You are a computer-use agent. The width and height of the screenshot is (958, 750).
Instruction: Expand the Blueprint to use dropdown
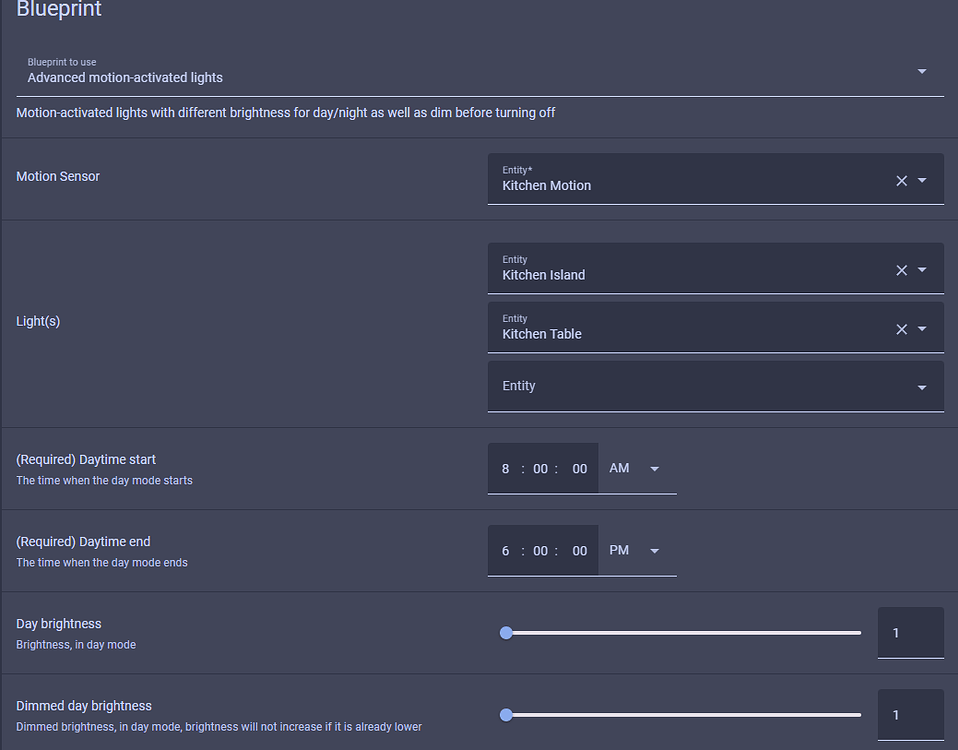coord(922,71)
